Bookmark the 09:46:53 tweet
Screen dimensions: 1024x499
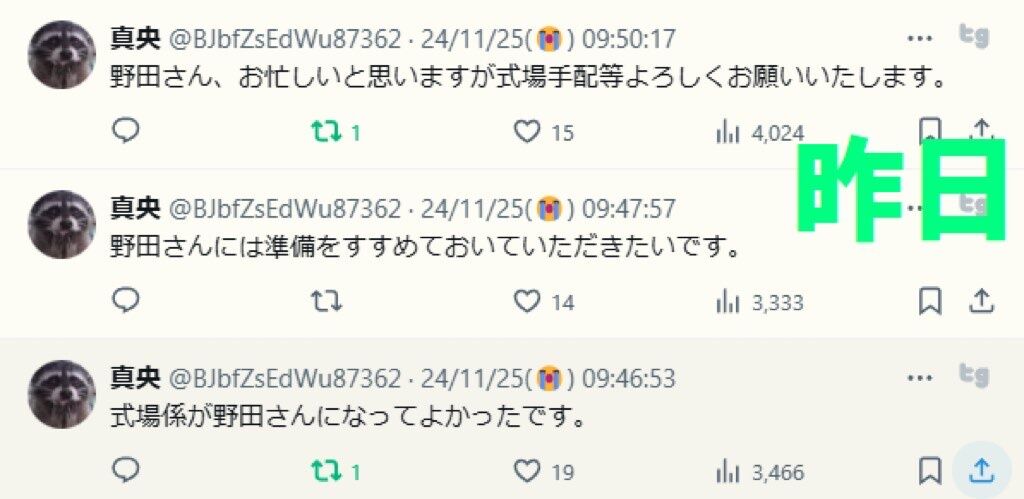pyautogui.click(x=929, y=471)
